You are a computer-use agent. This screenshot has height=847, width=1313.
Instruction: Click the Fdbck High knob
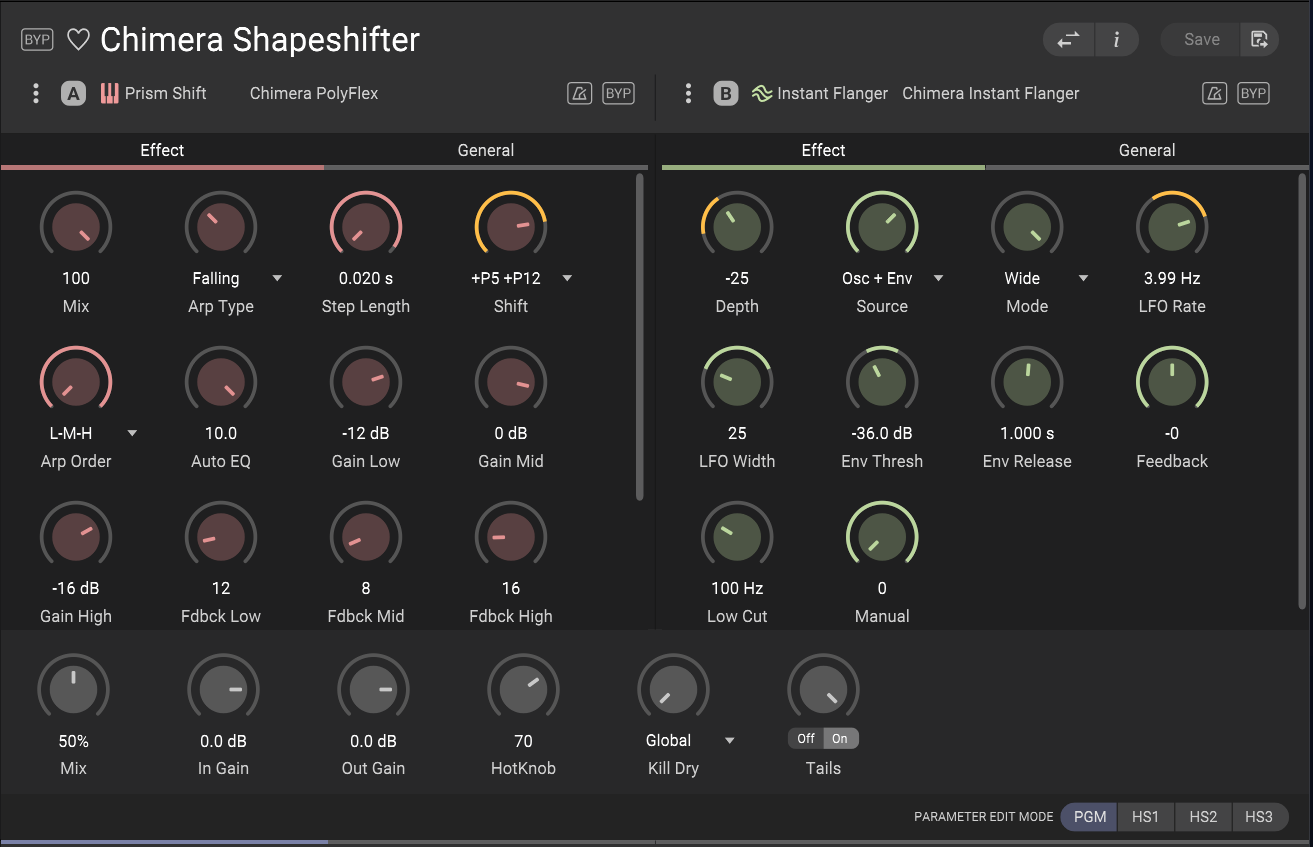tap(511, 537)
